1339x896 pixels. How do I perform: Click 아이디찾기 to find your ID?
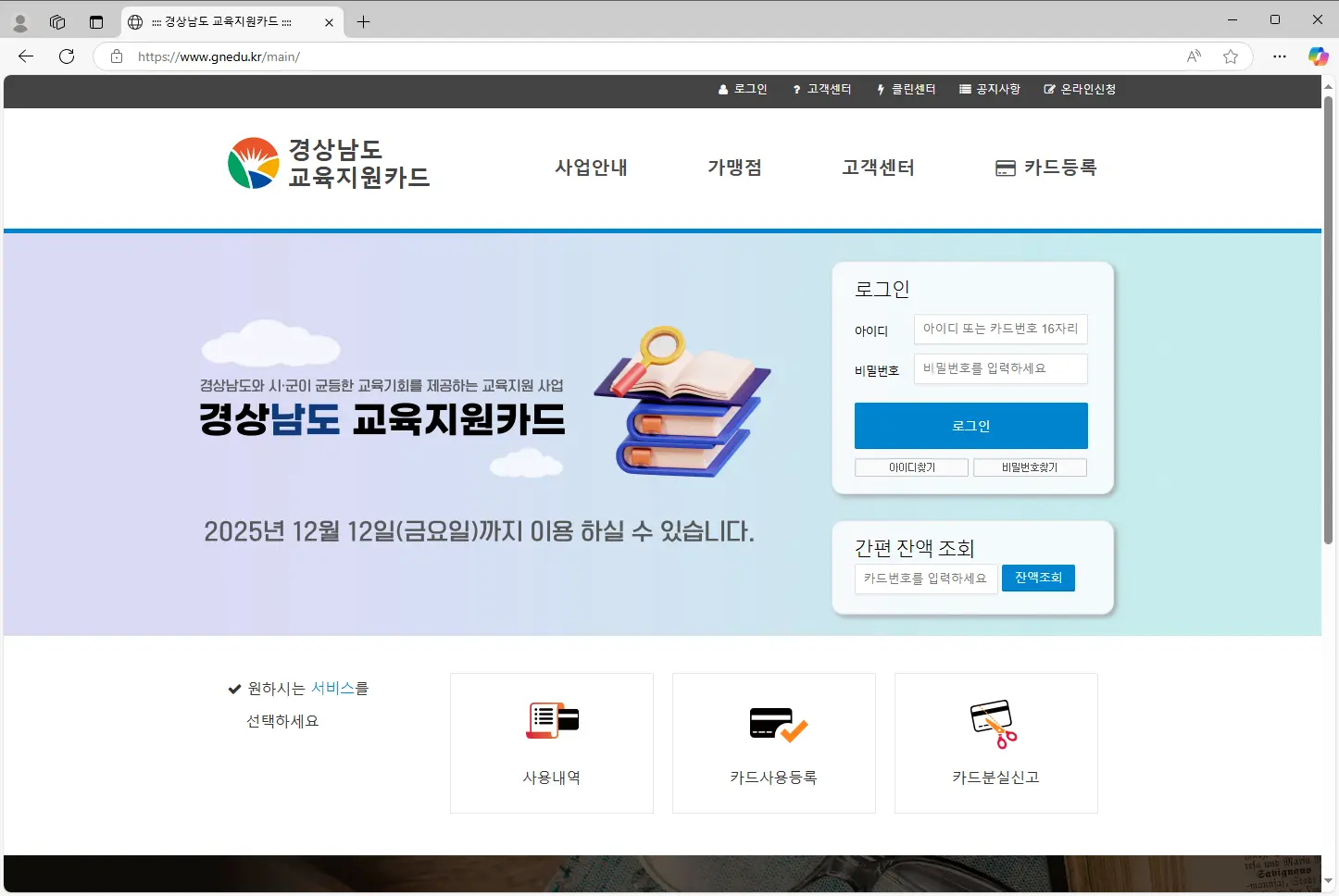911,467
